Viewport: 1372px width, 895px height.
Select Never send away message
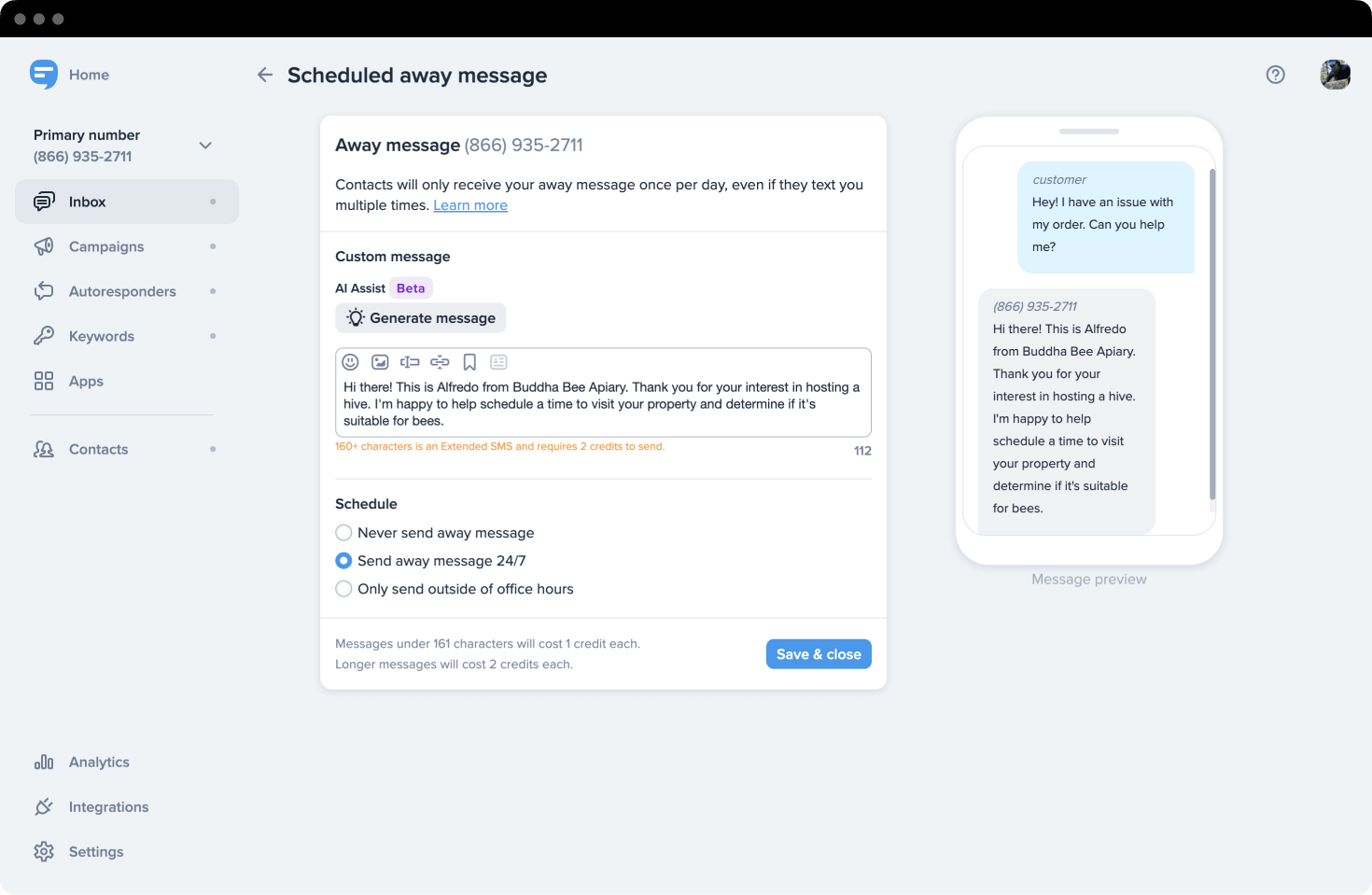343,532
